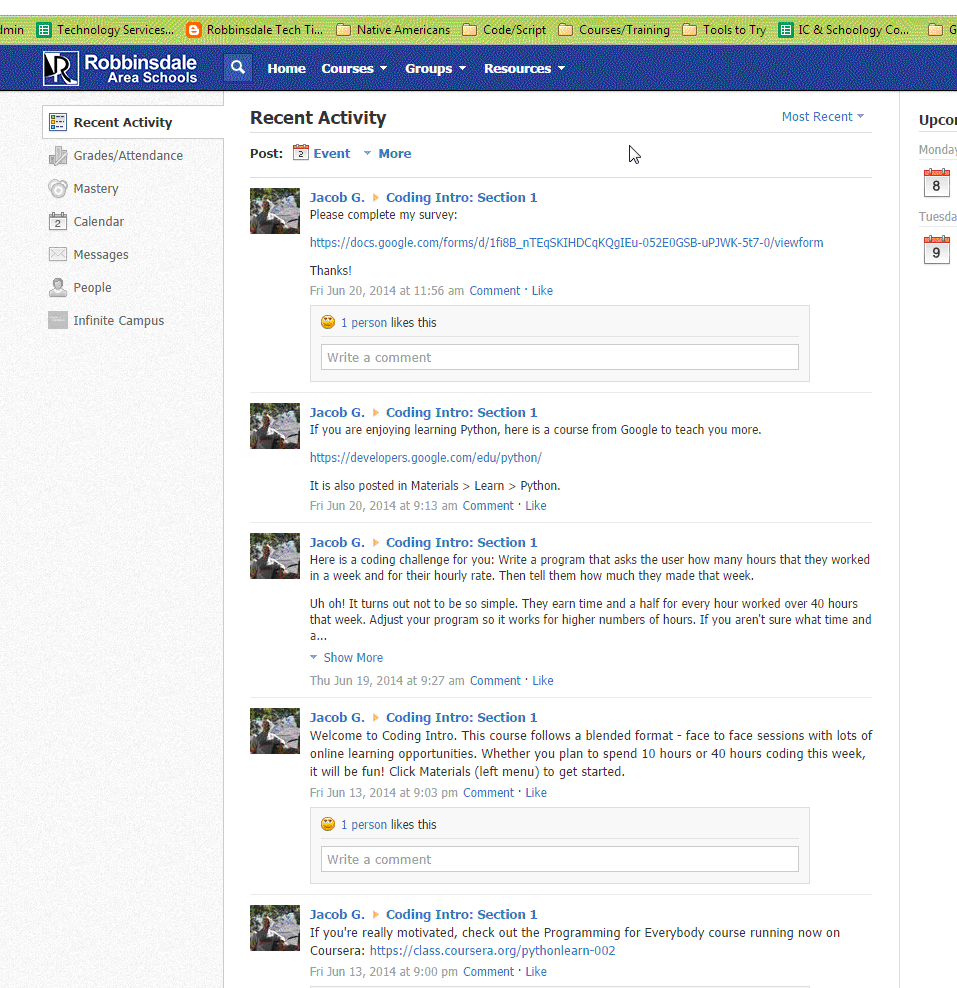
Task: Open the Coursera pythonlearn-002 link
Action: tap(492, 950)
